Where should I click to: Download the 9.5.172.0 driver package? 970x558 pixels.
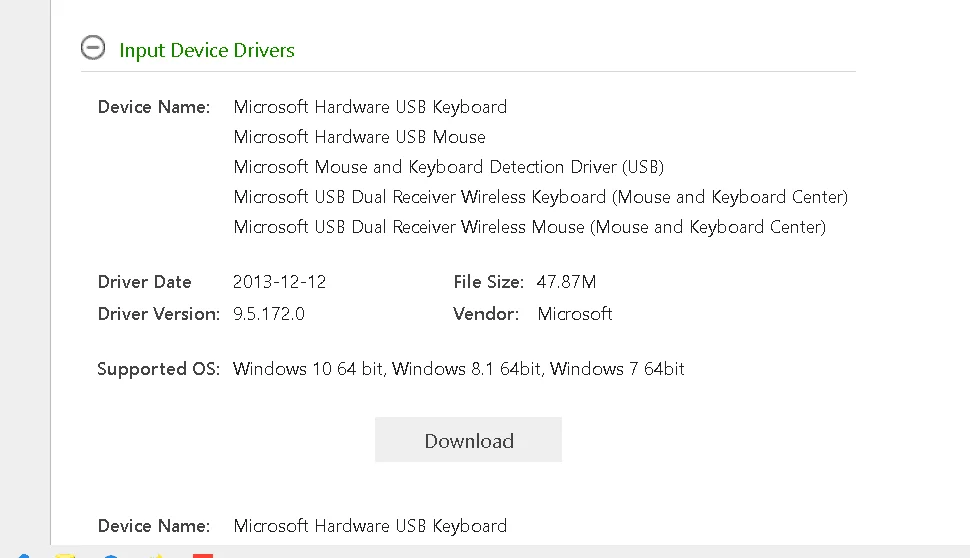tap(468, 440)
